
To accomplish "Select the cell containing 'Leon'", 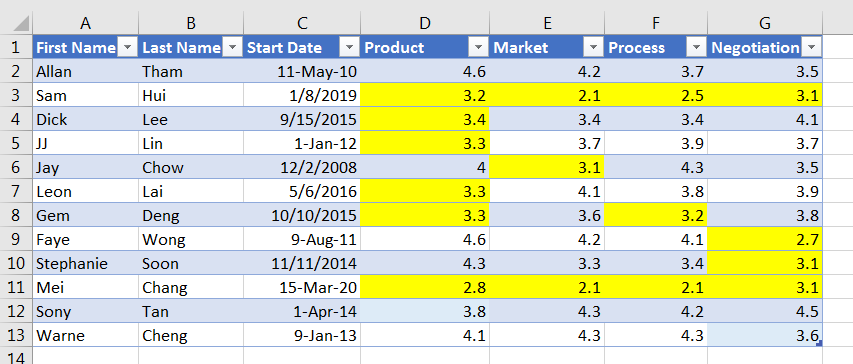I will pyautogui.click(x=85, y=191).
